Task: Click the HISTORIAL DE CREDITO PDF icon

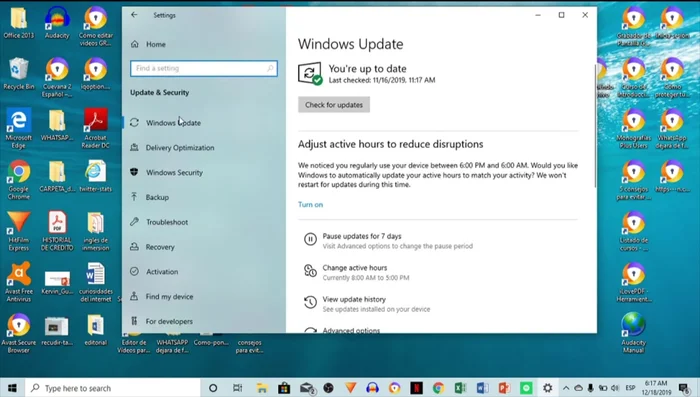Action: tap(57, 231)
